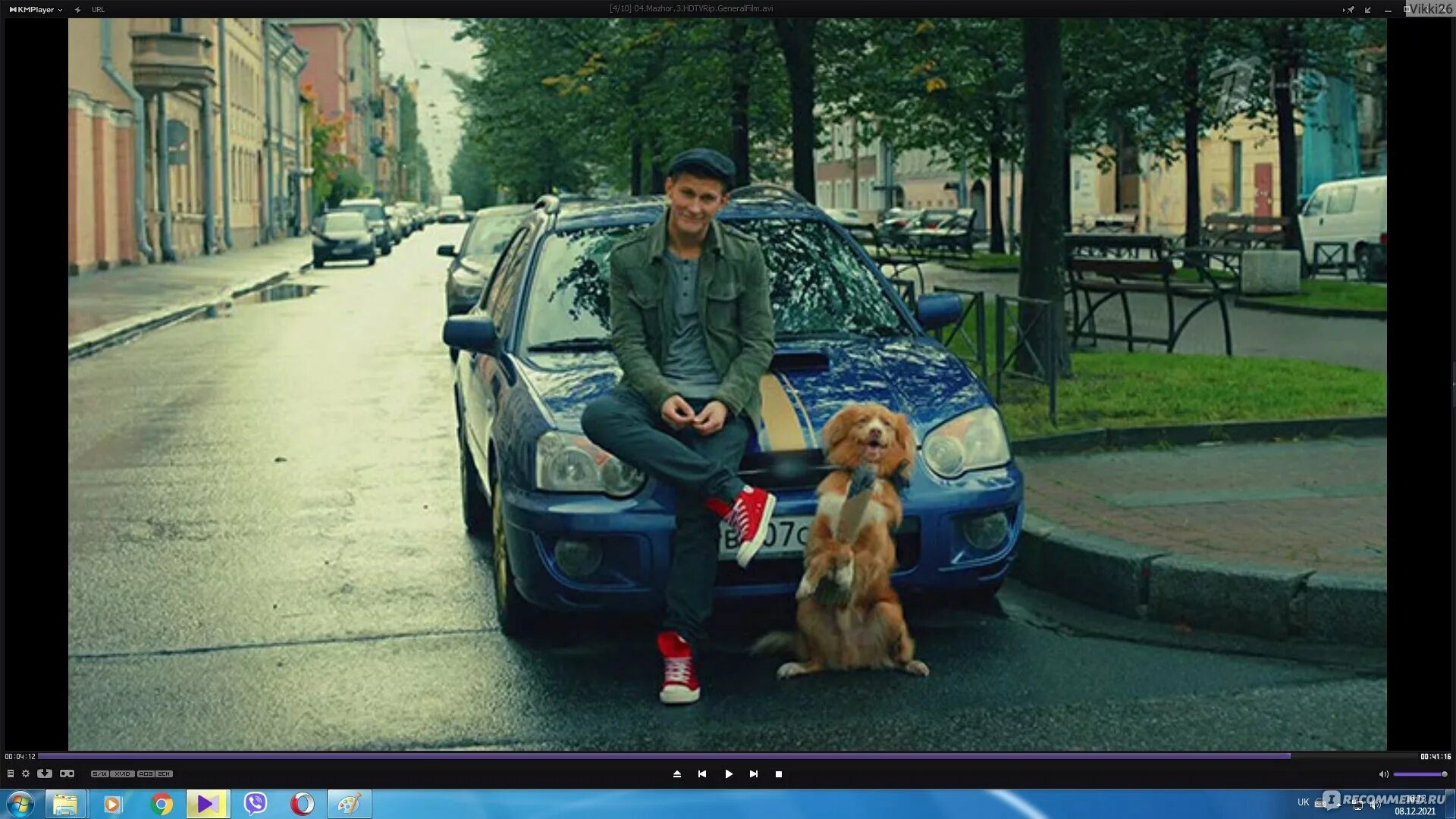Seek within the purple playback progress bar
Viewport: 1456px width, 819px height.
click(x=664, y=756)
